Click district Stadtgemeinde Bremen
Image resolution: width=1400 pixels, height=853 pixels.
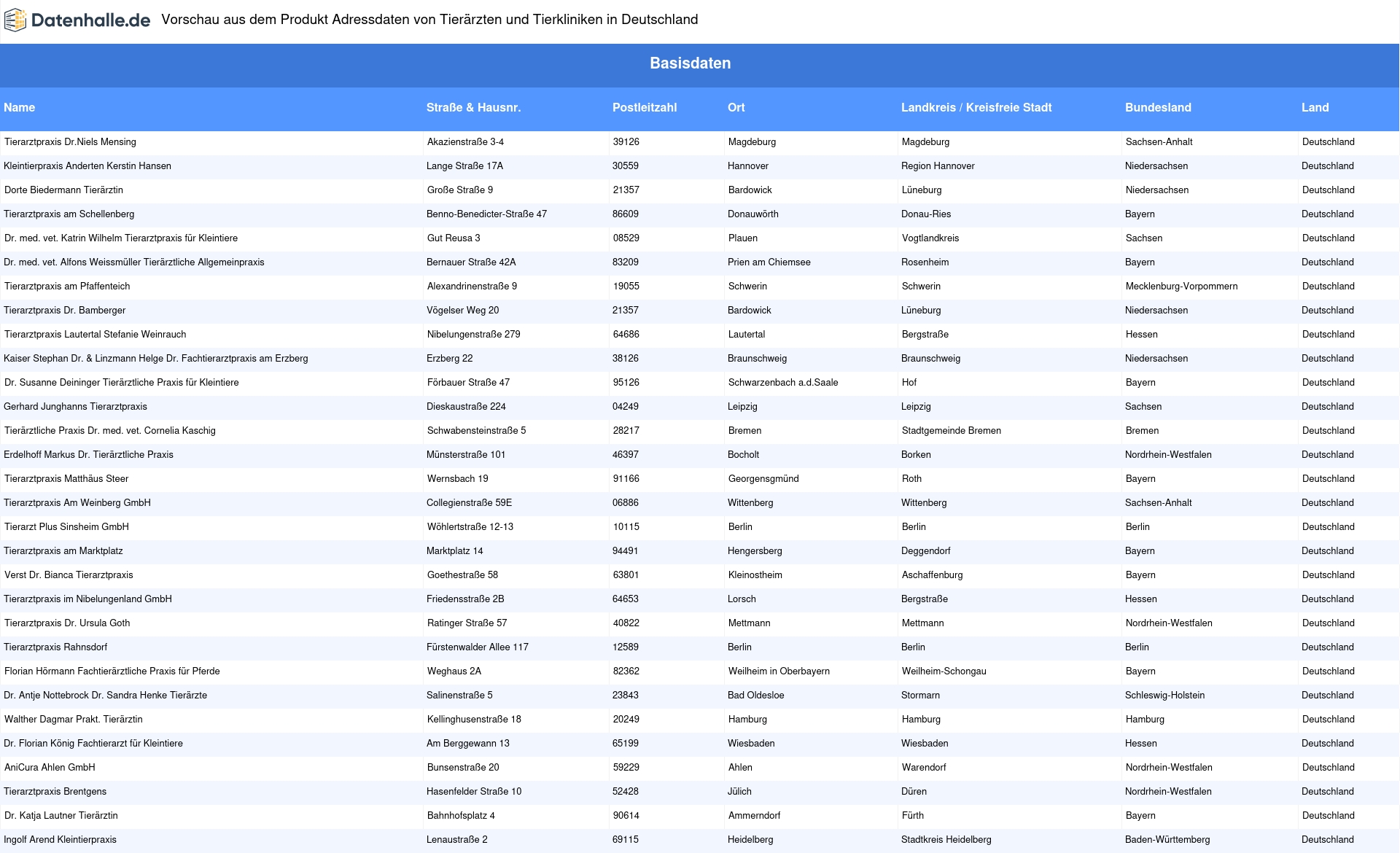pos(952,431)
